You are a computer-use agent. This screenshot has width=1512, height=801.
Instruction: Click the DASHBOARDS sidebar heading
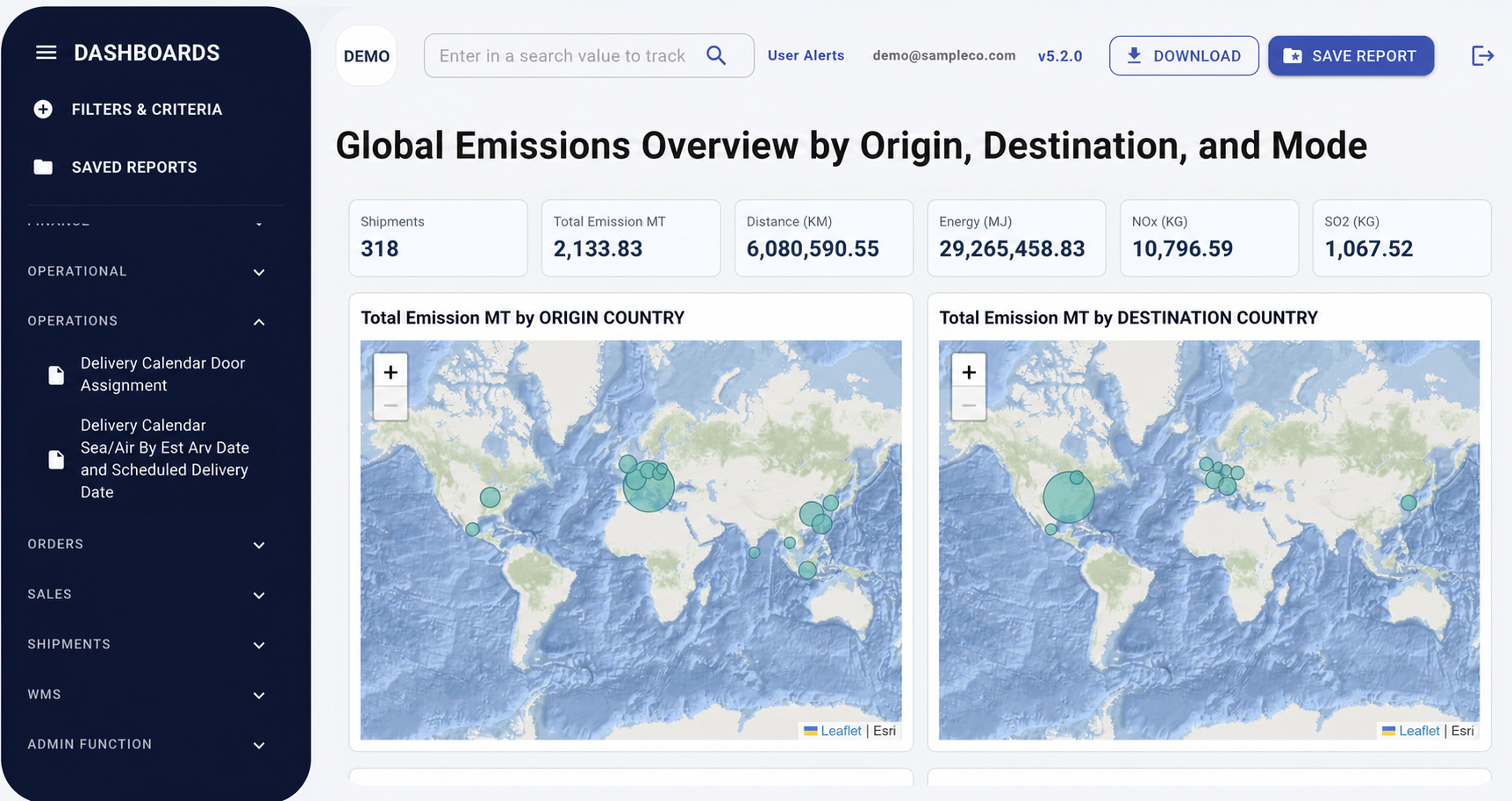click(x=147, y=53)
